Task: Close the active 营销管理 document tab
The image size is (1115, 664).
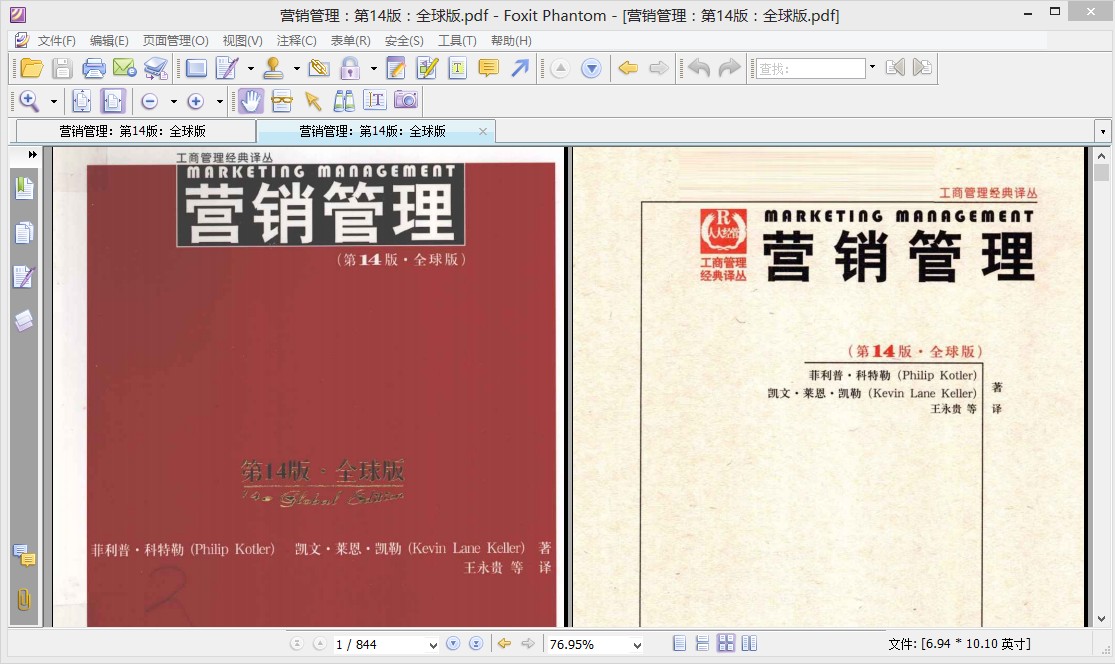Action: (483, 132)
